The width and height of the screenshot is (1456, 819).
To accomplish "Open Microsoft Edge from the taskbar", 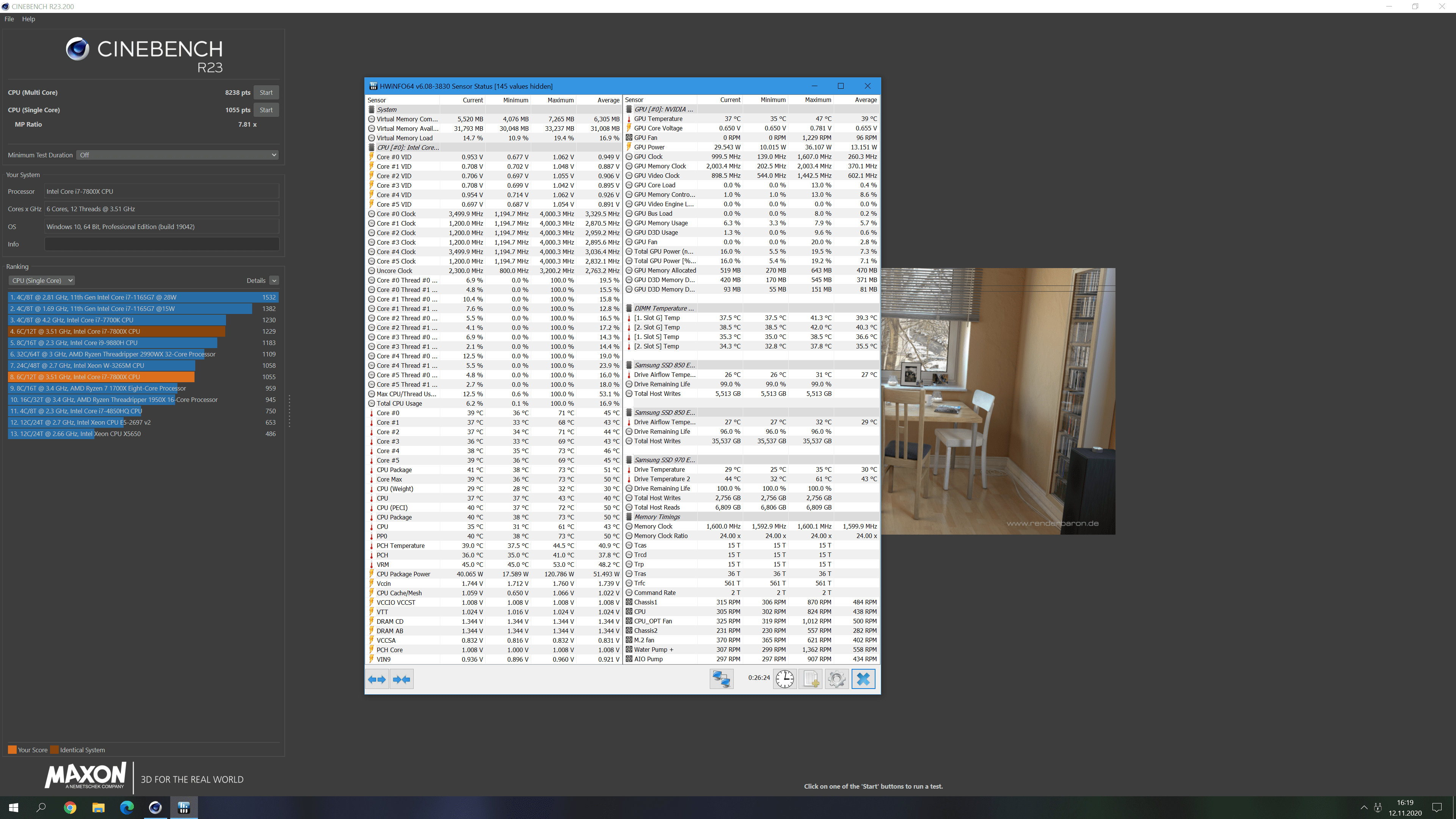I will click(x=127, y=807).
